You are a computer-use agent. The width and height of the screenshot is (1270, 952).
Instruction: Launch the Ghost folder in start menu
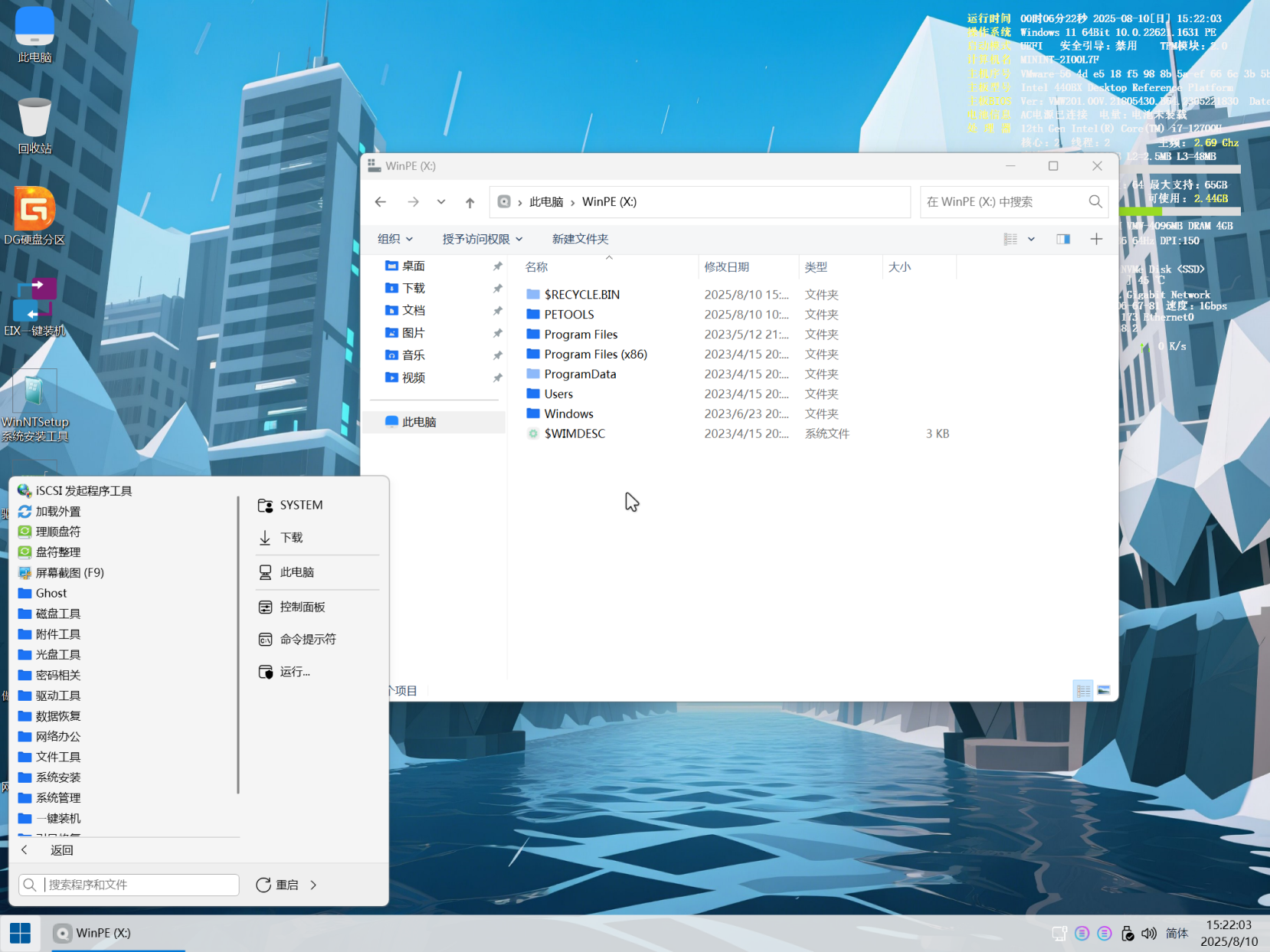(x=50, y=593)
